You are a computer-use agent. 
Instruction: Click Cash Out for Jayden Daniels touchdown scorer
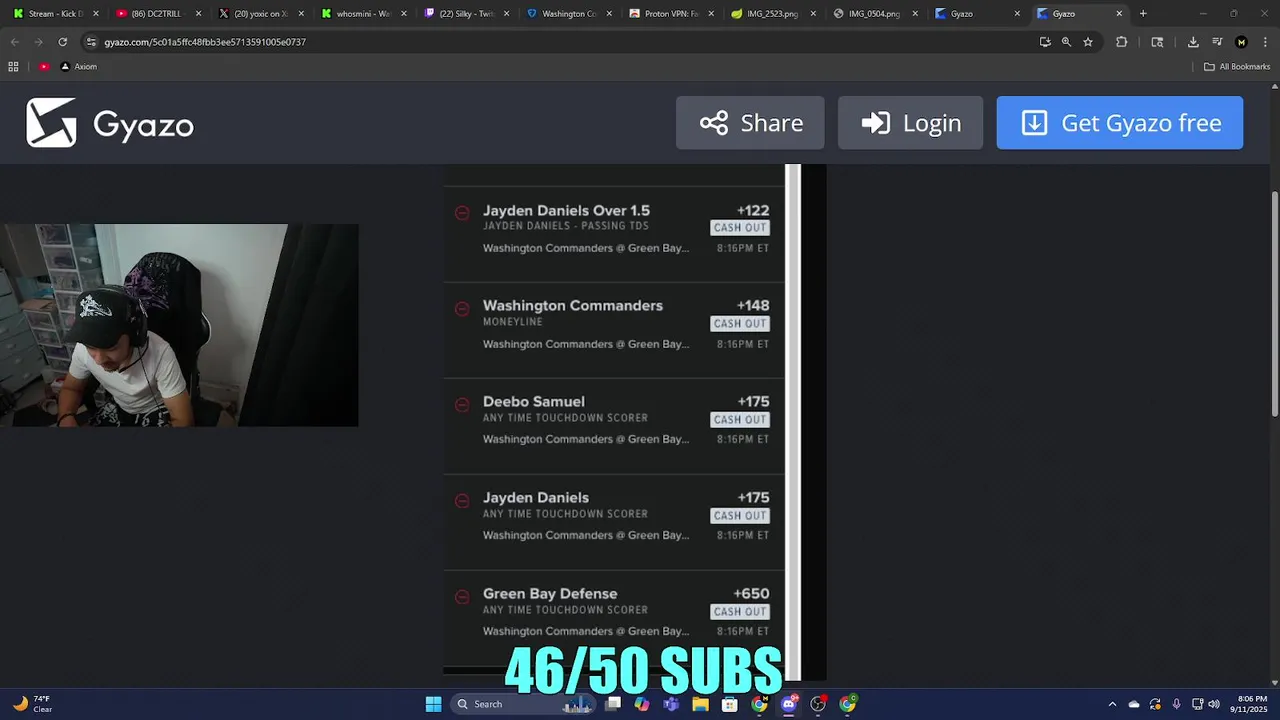coord(740,516)
